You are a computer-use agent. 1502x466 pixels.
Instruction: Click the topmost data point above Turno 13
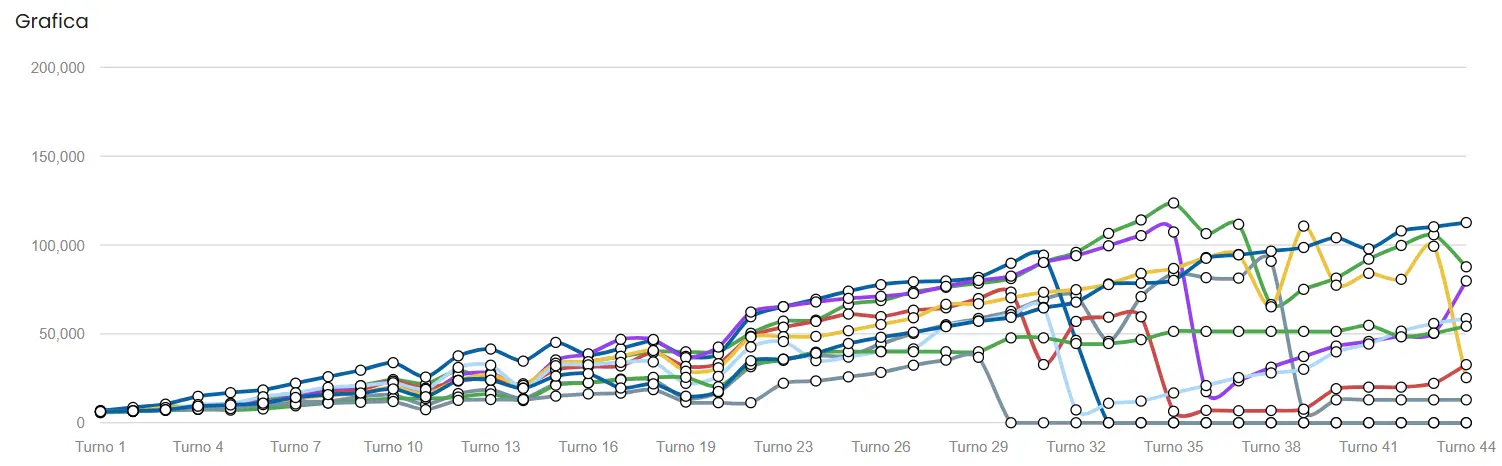[490, 349]
